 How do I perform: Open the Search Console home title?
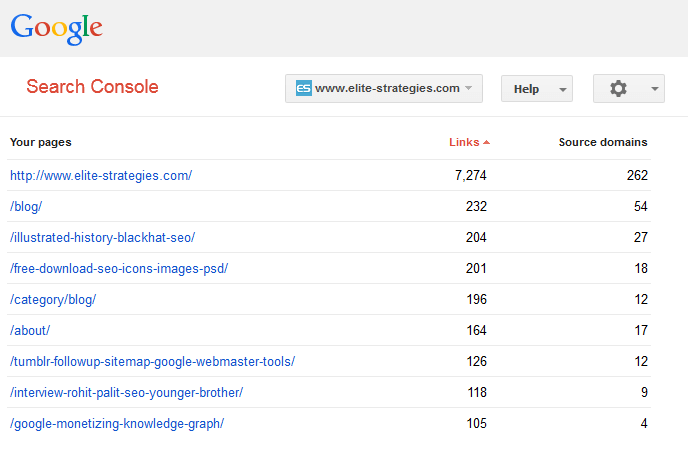[x=92, y=87]
